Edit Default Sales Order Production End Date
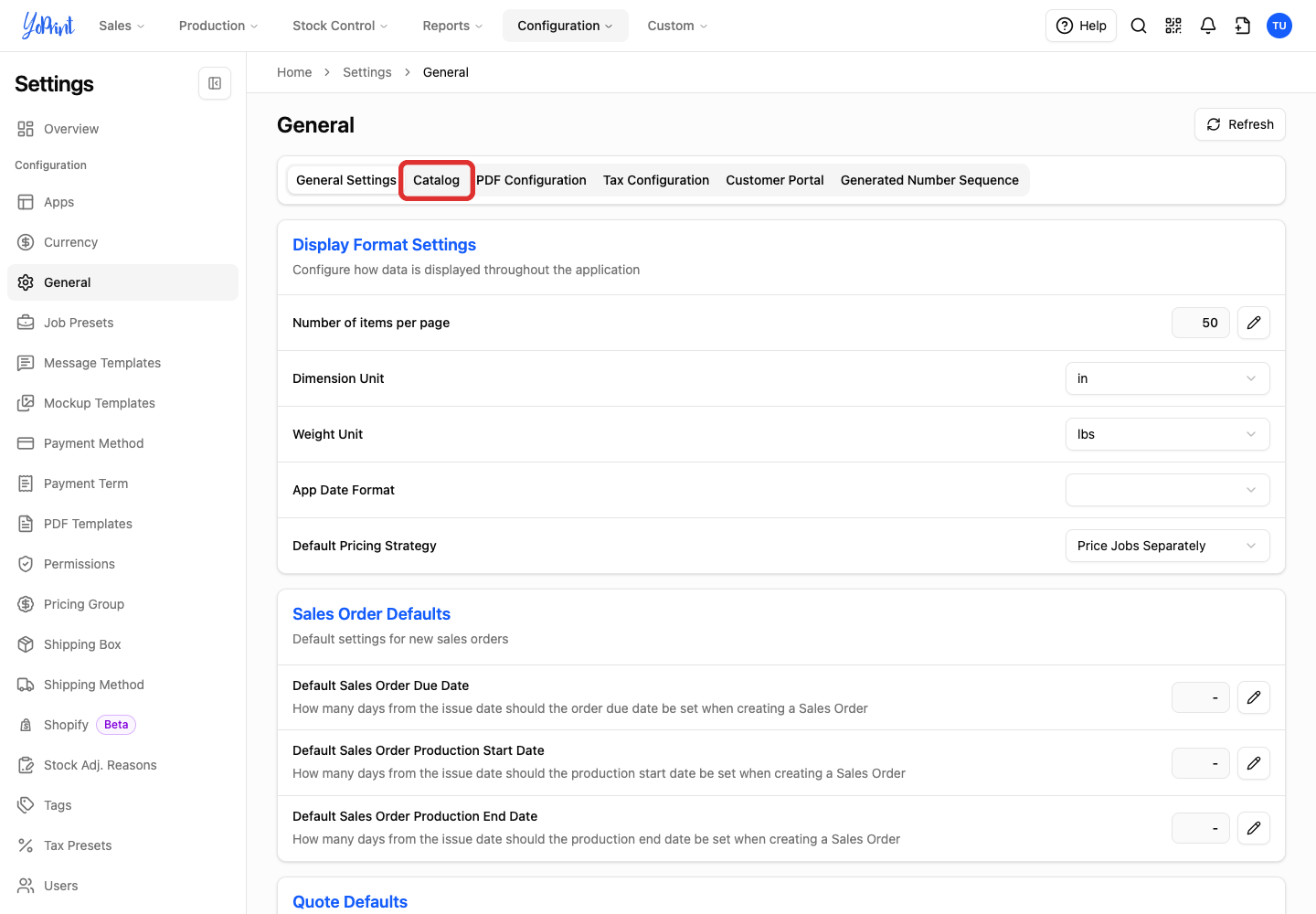The height and width of the screenshot is (914, 1316). coord(1254,828)
